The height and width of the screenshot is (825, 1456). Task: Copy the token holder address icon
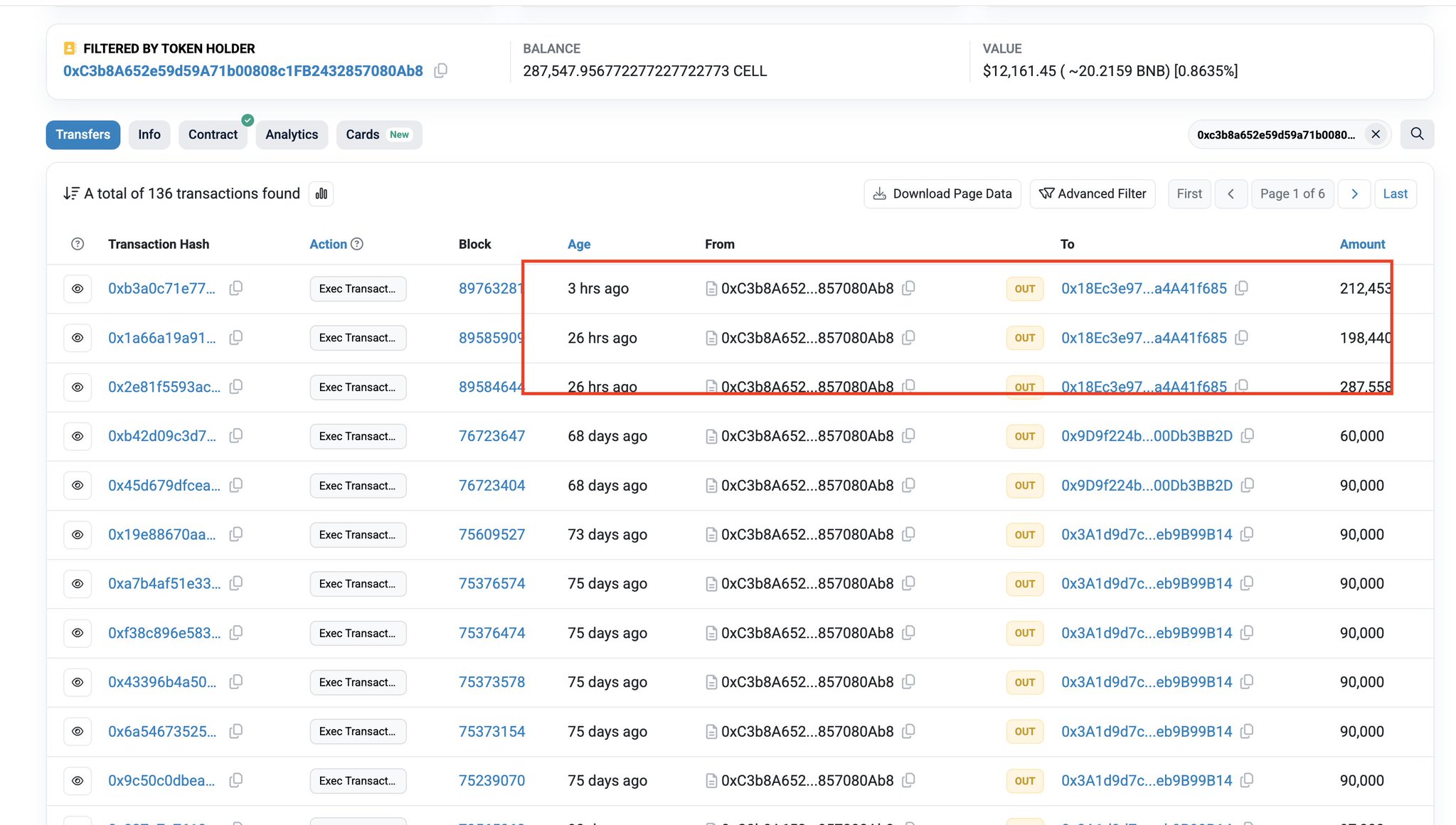pyautogui.click(x=441, y=70)
